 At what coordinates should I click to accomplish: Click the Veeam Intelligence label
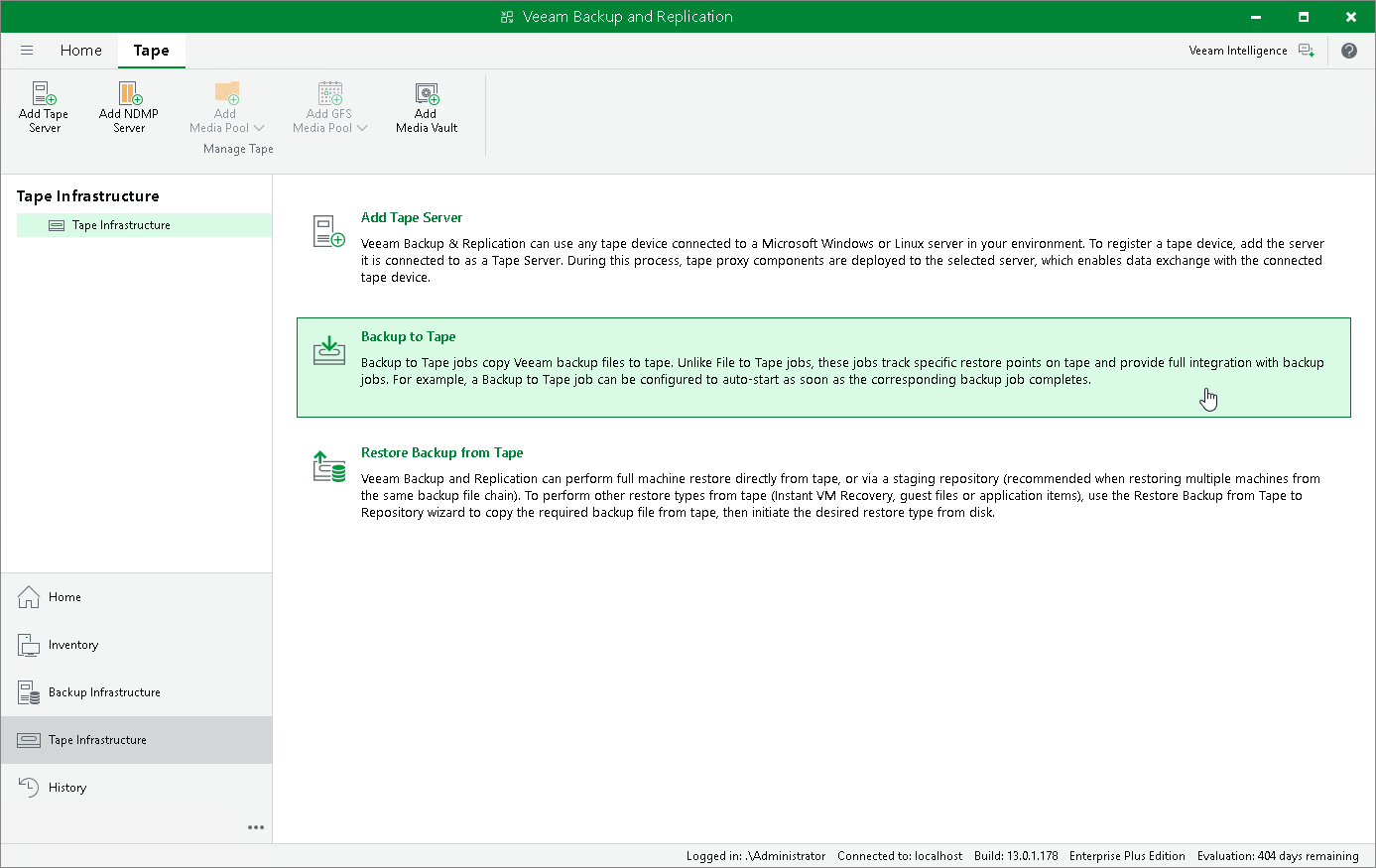pos(1238,51)
